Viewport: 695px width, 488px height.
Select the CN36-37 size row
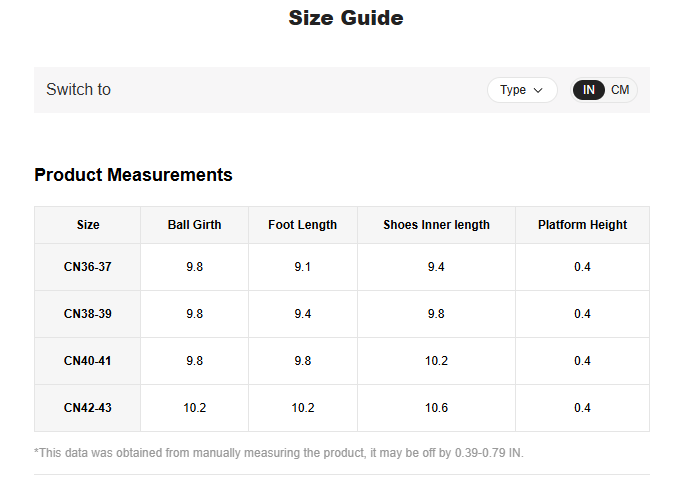(88, 267)
